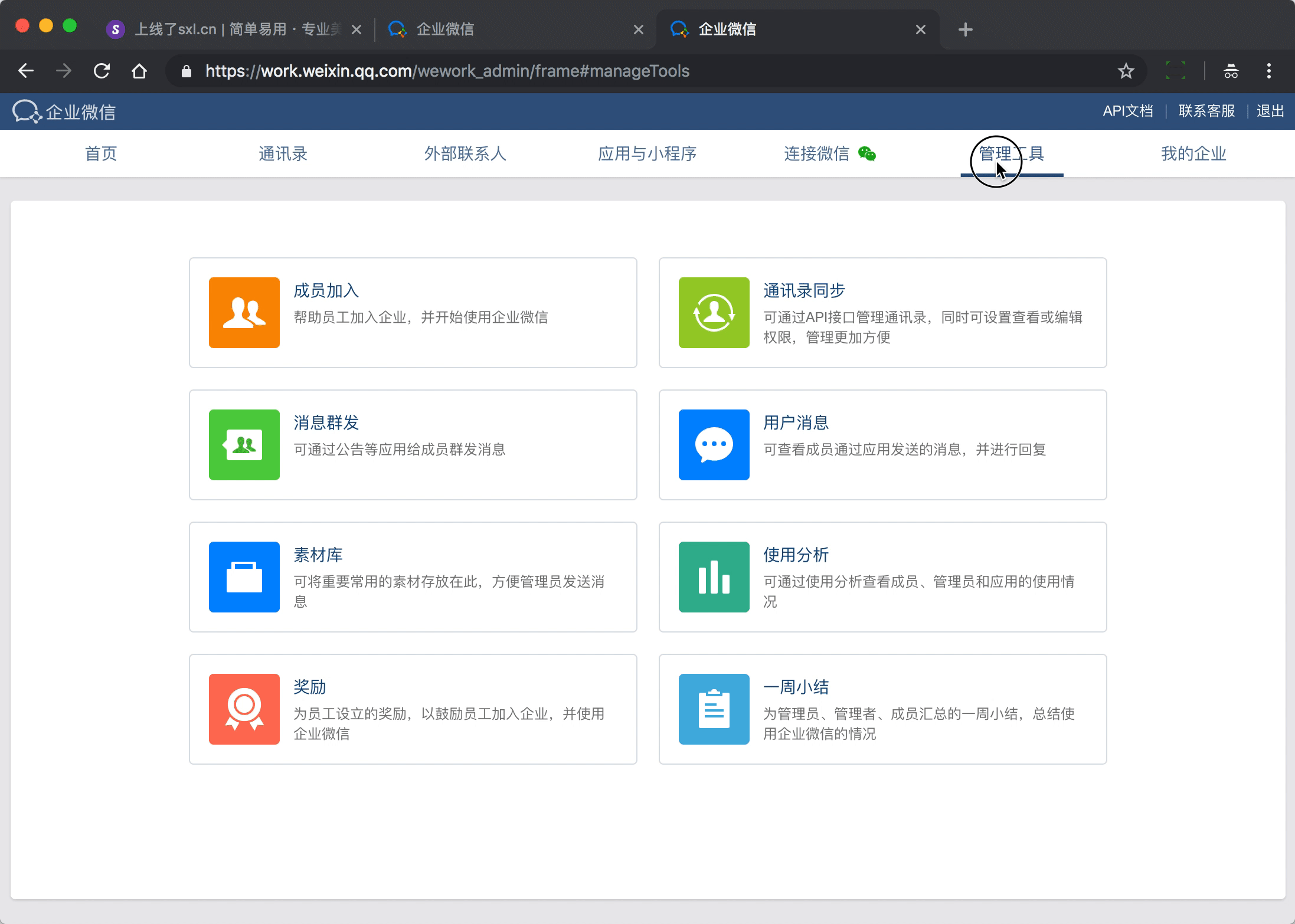Viewport: 1295px width, 924px height.
Task: Click description 可查看成员通过应用发送的消息，并进行回复
Action: click(x=905, y=450)
